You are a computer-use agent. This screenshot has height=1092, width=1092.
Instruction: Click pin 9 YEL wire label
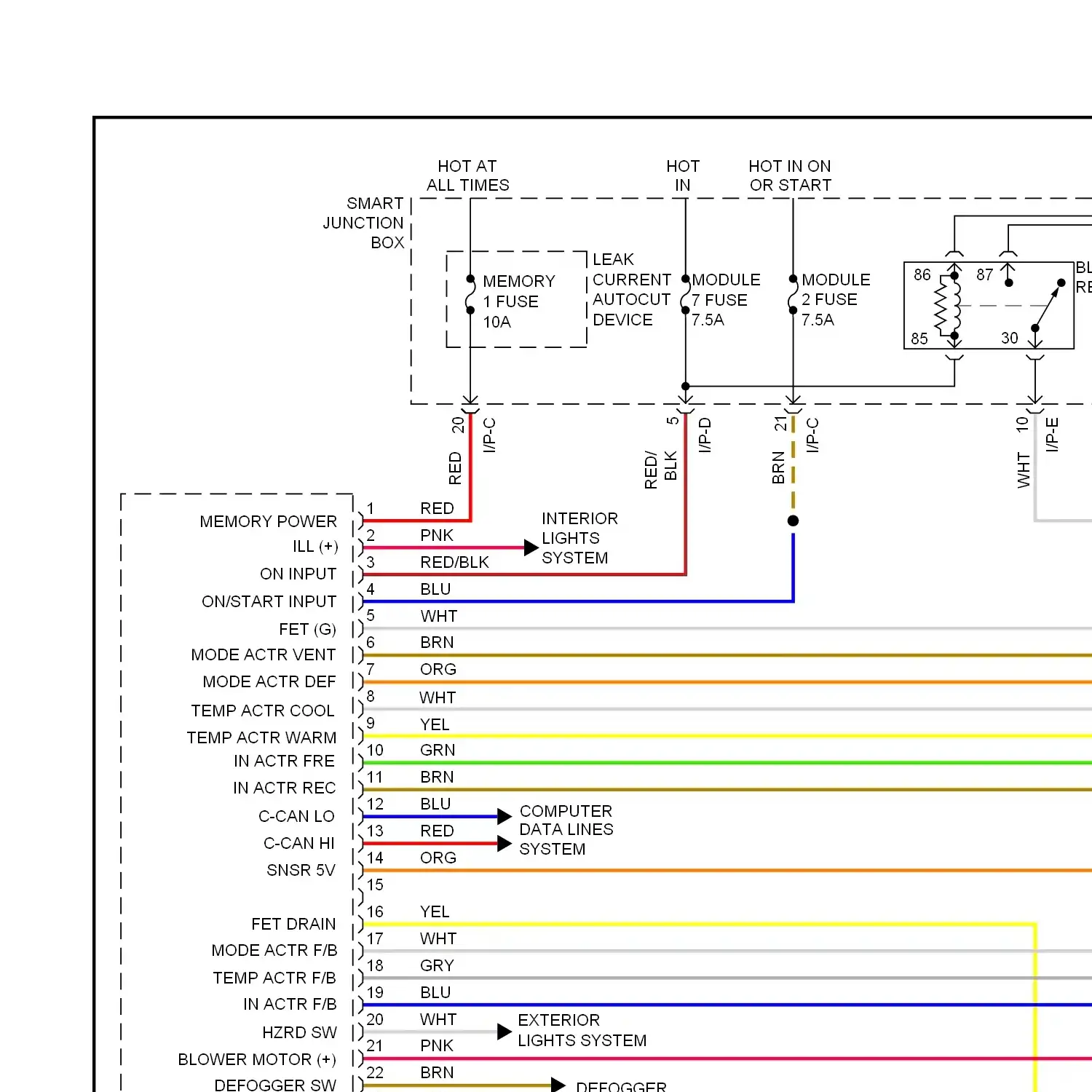pos(435,724)
